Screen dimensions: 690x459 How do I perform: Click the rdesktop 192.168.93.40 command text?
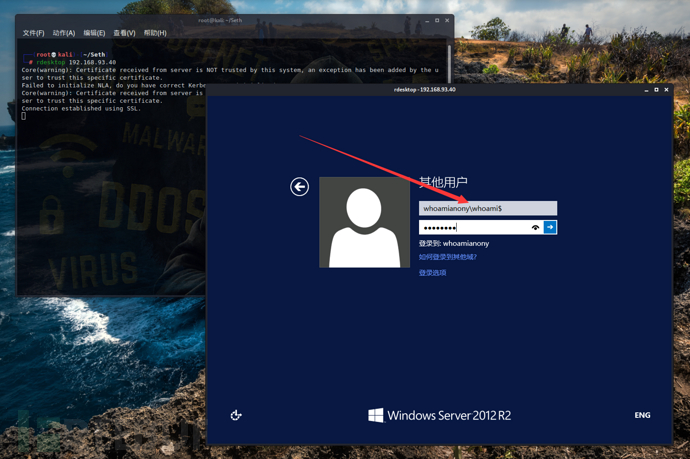pos(76,62)
